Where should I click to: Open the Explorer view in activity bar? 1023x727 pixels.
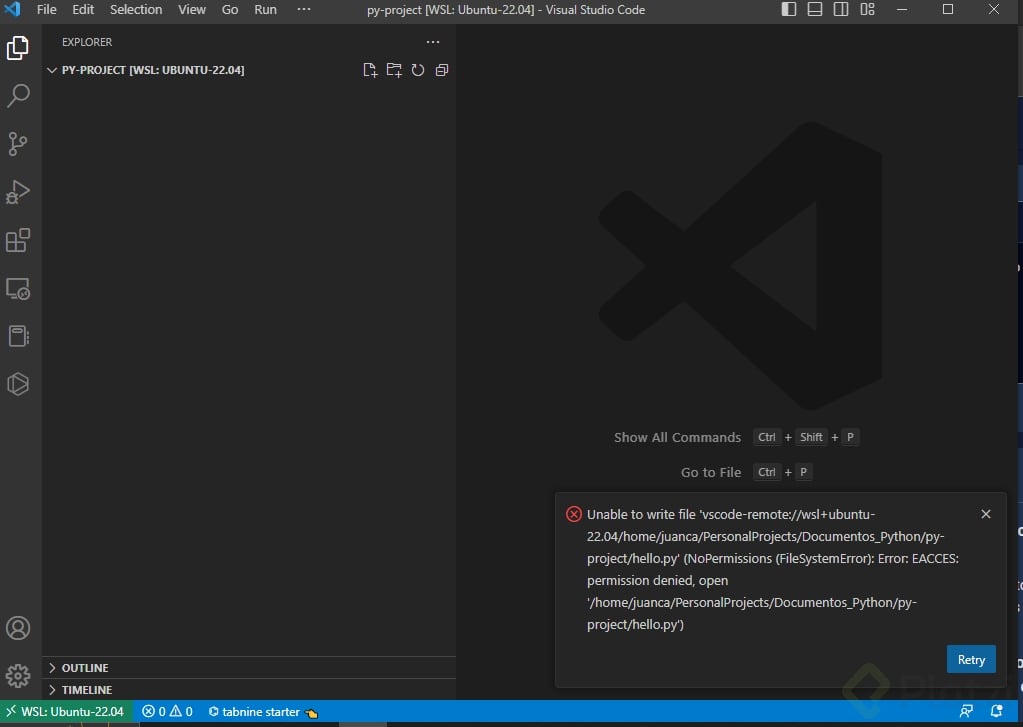18,48
